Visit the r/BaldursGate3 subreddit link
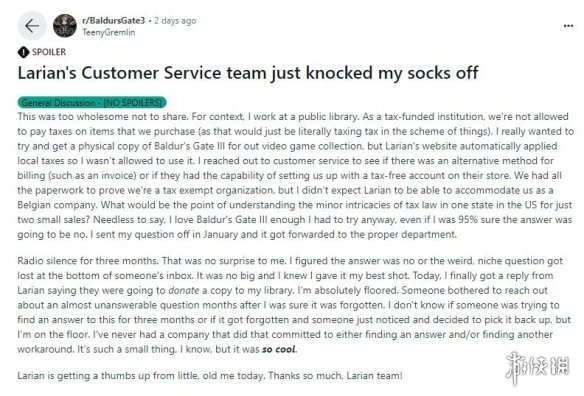The height and width of the screenshot is (396, 584). click(x=113, y=20)
